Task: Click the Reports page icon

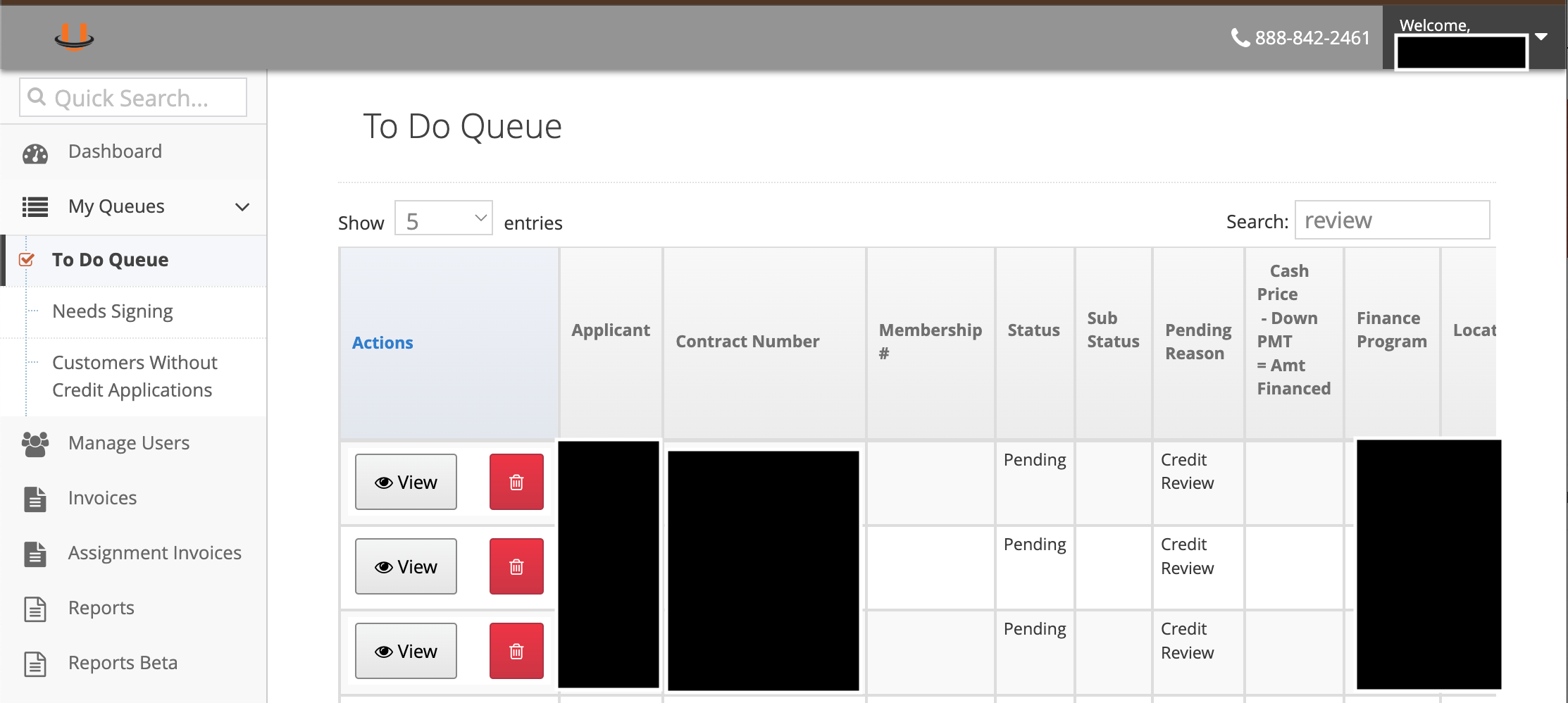Action: pos(35,609)
